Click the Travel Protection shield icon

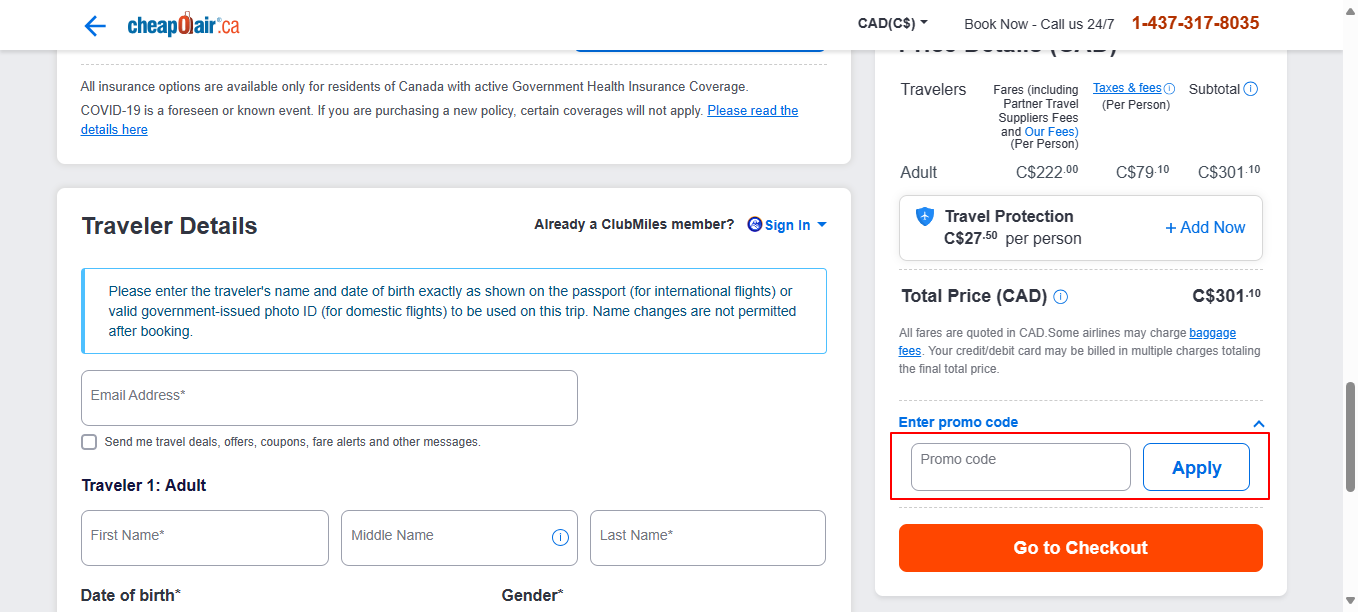click(927, 217)
